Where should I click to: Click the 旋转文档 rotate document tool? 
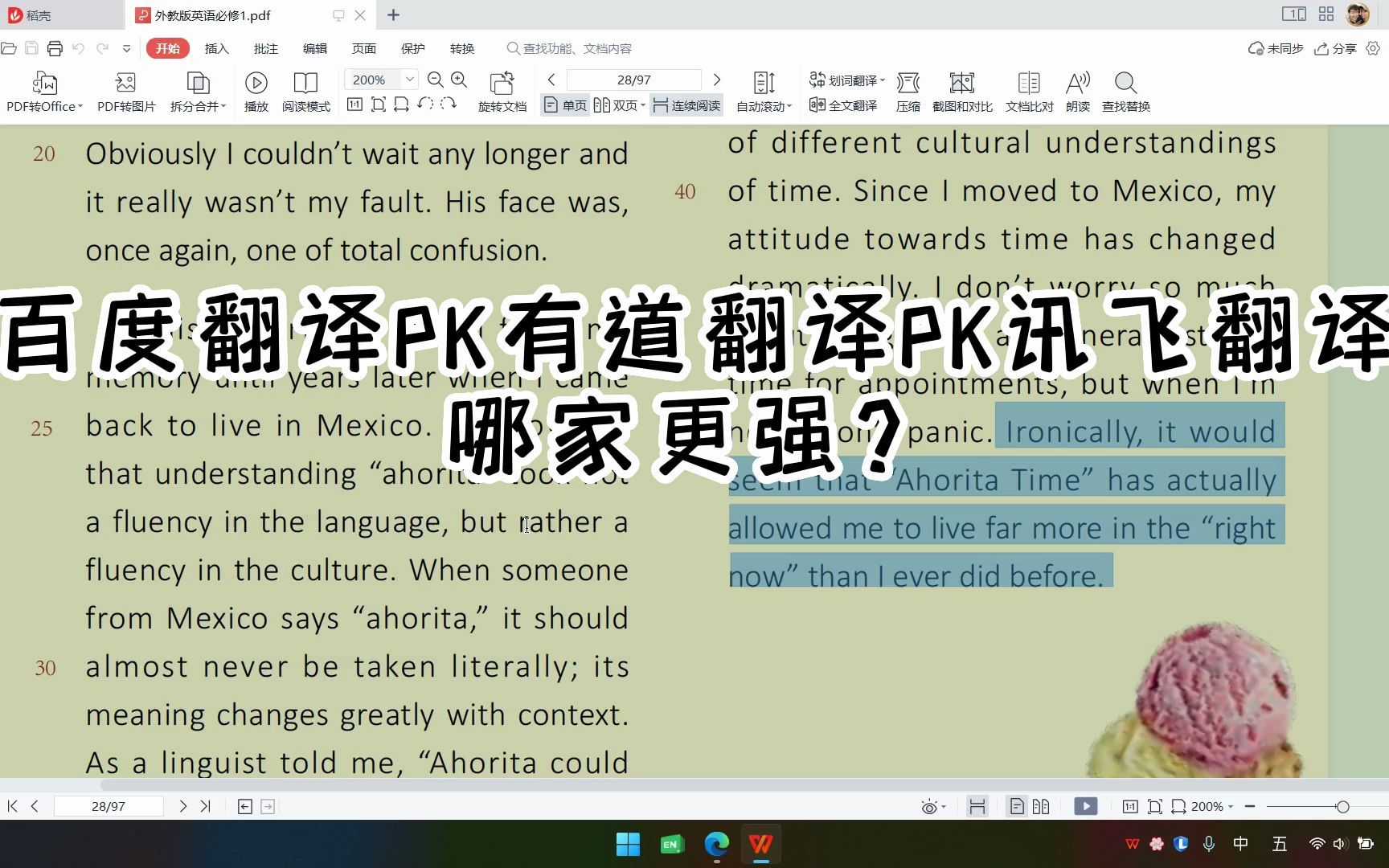point(502,92)
